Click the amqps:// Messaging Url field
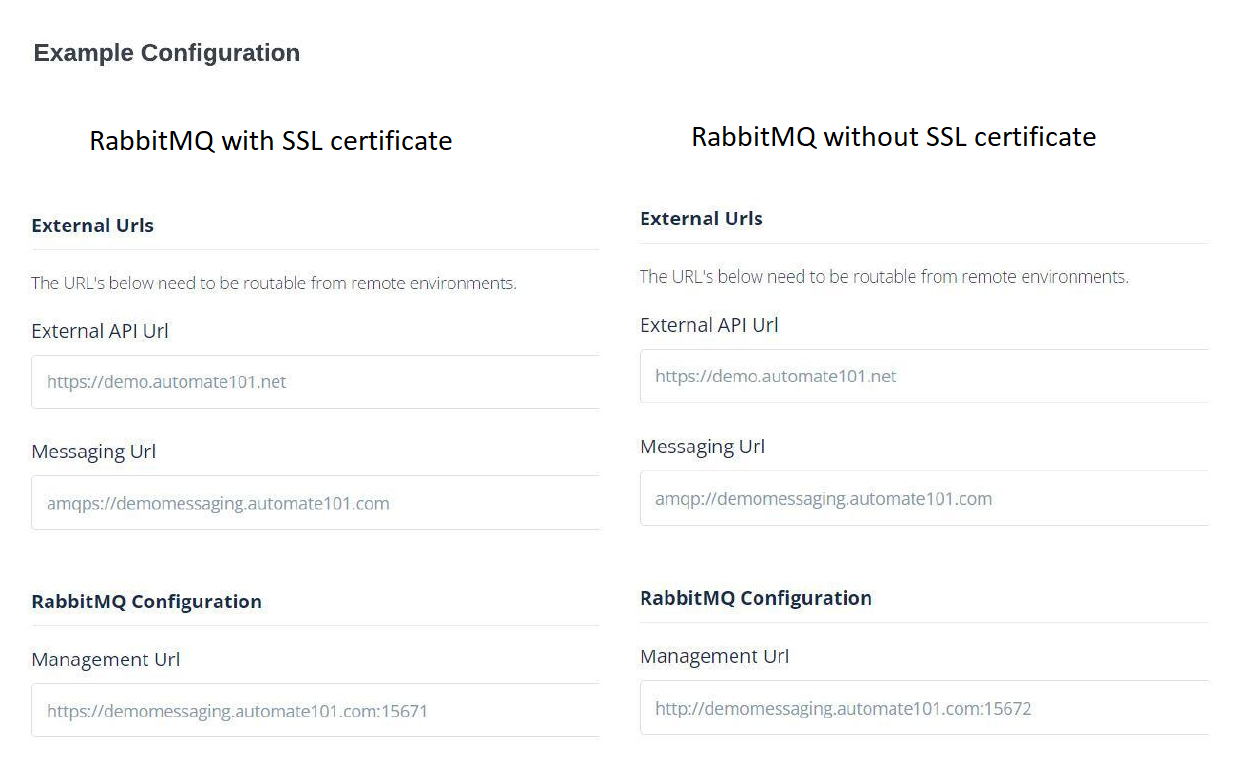Viewport: 1248px width, 766px height. pyautogui.click(x=315, y=503)
